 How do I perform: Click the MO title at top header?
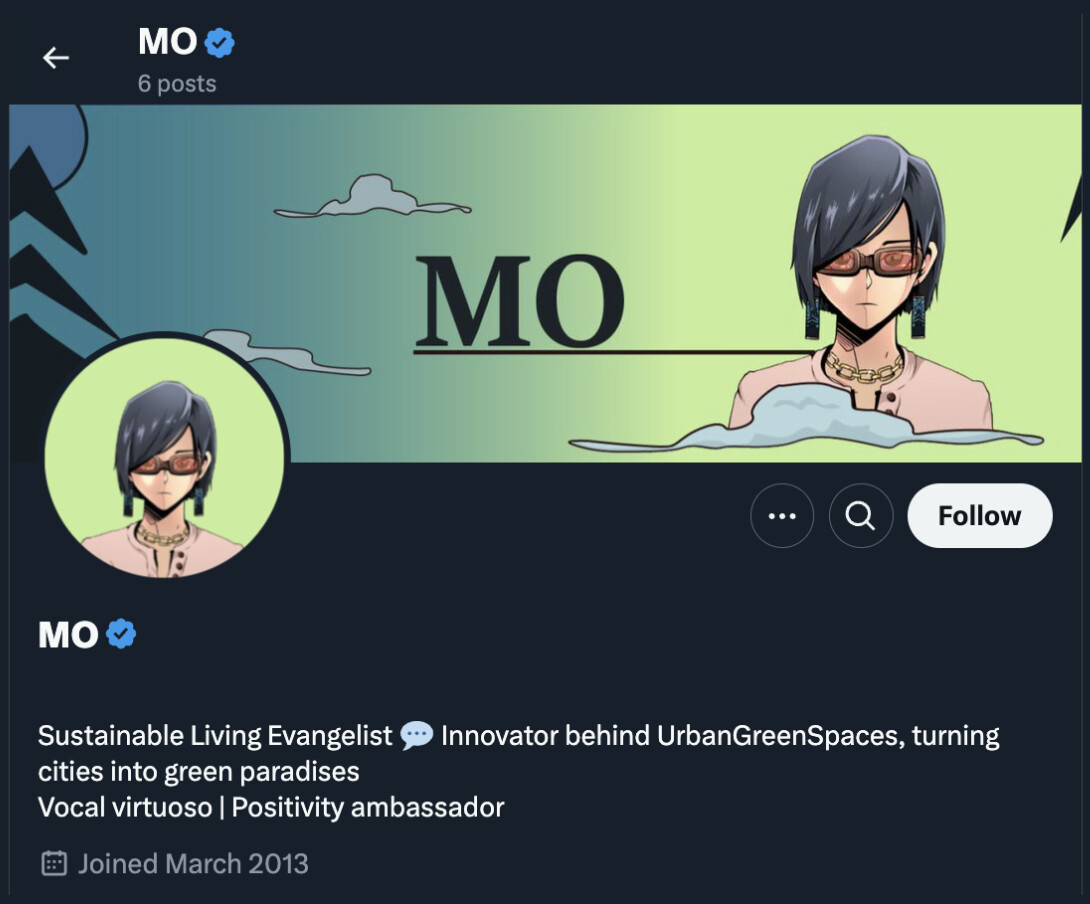pyautogui.click(x=168, y=42)
